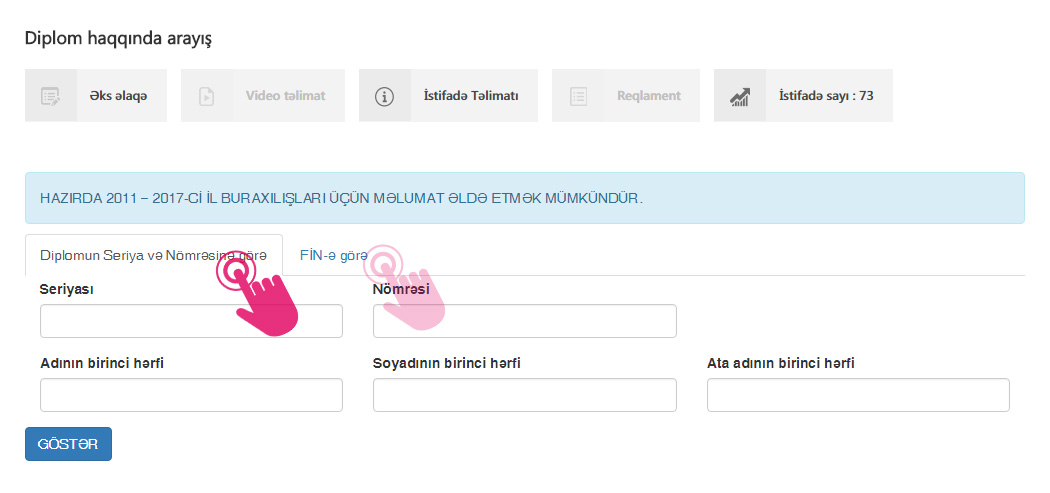Click the Ata adının birinci hərfi label
1050x493 pixels.
781,363
